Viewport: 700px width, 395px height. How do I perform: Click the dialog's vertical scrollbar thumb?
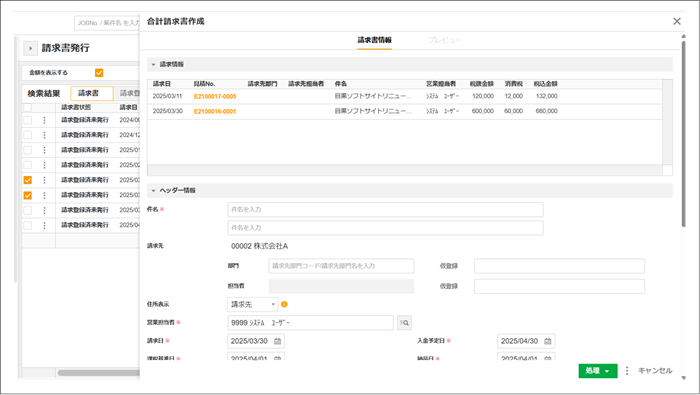683,134
